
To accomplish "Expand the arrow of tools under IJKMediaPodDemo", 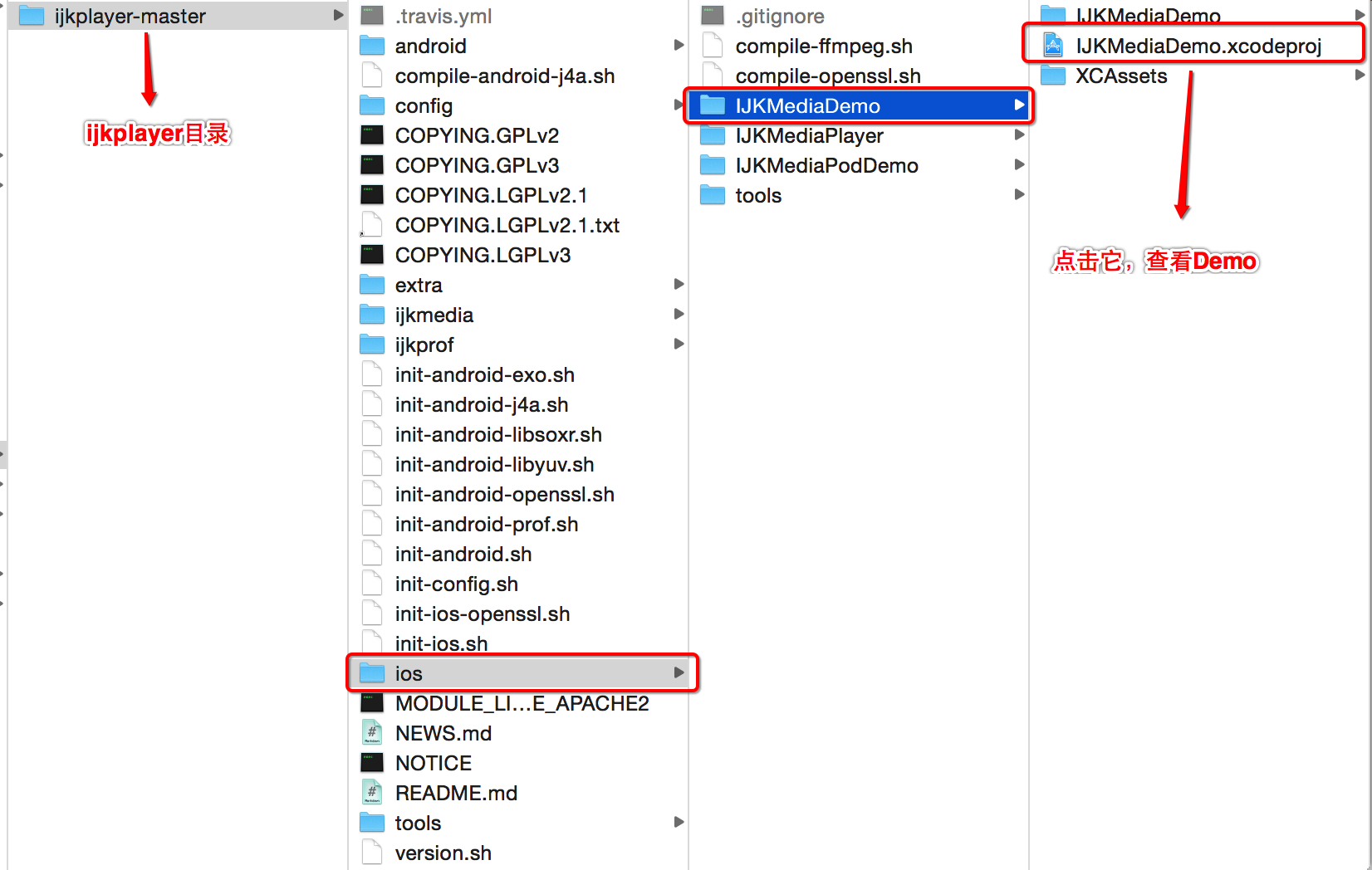I will pos(1019,194).
